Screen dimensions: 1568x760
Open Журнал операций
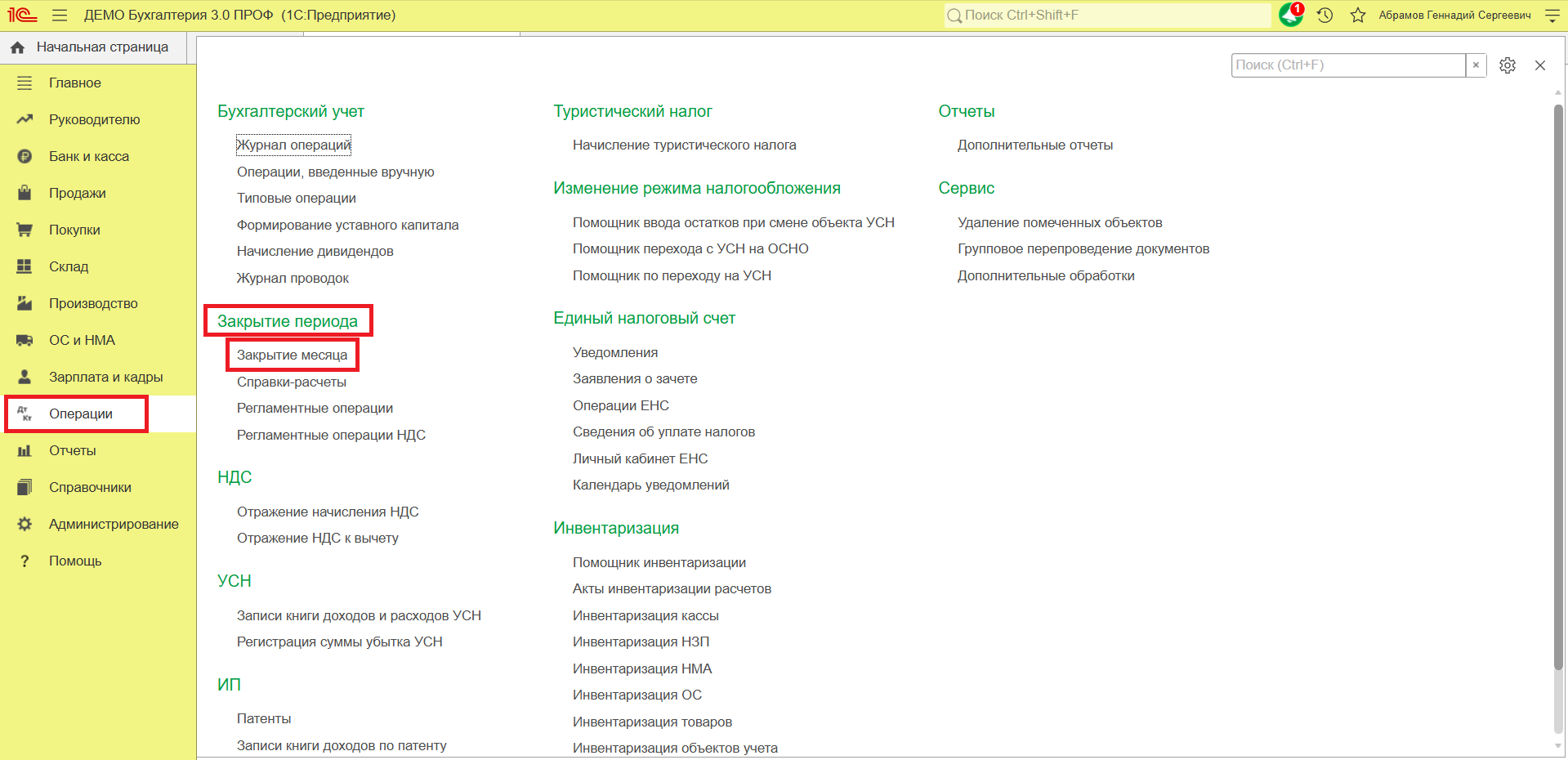(x=293, y=145)
